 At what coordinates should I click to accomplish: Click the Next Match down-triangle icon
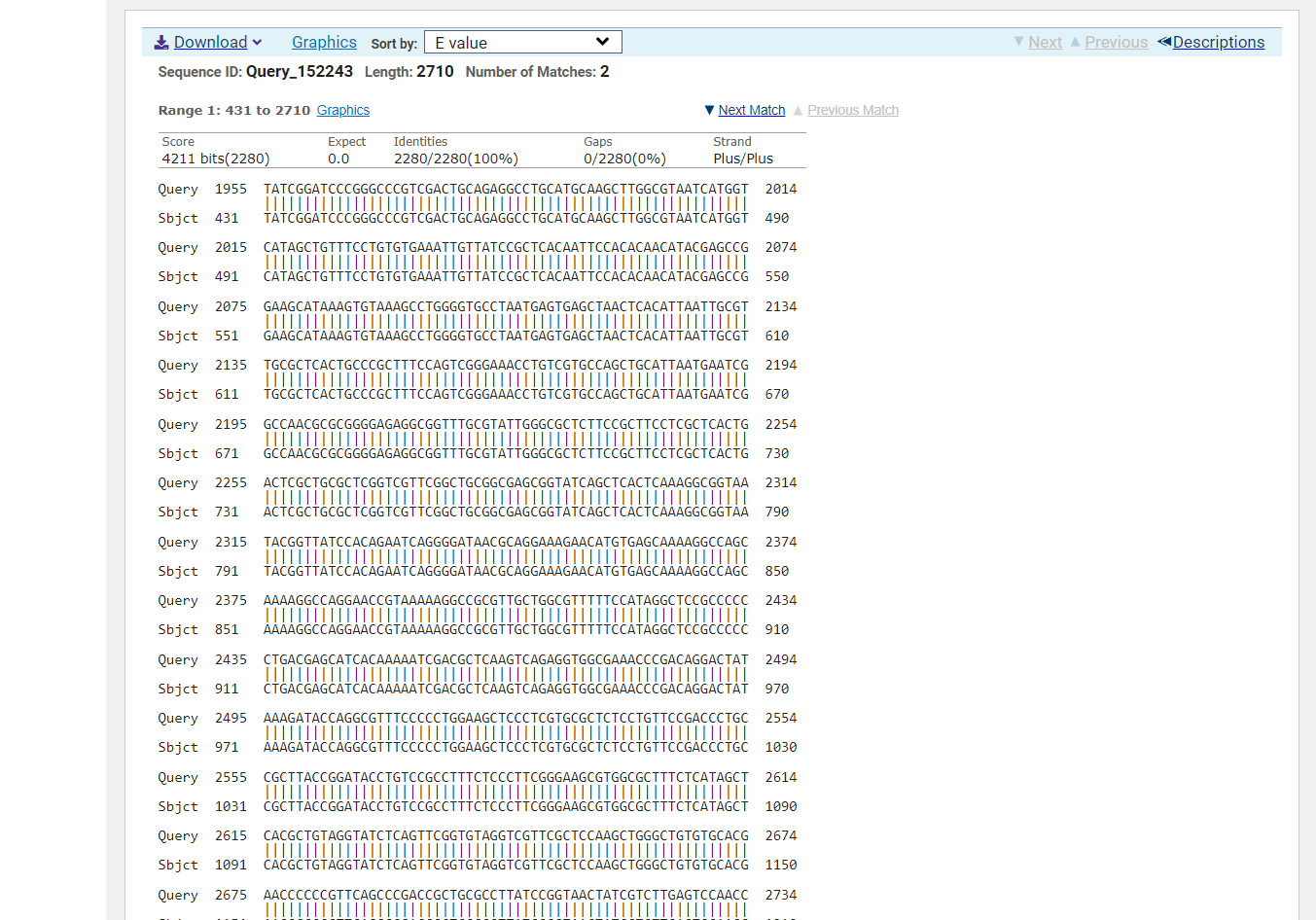[709, 110]
